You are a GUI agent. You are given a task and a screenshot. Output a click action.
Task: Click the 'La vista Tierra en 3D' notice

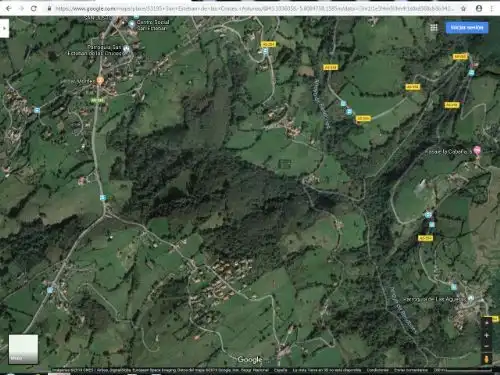click(327, 370)
